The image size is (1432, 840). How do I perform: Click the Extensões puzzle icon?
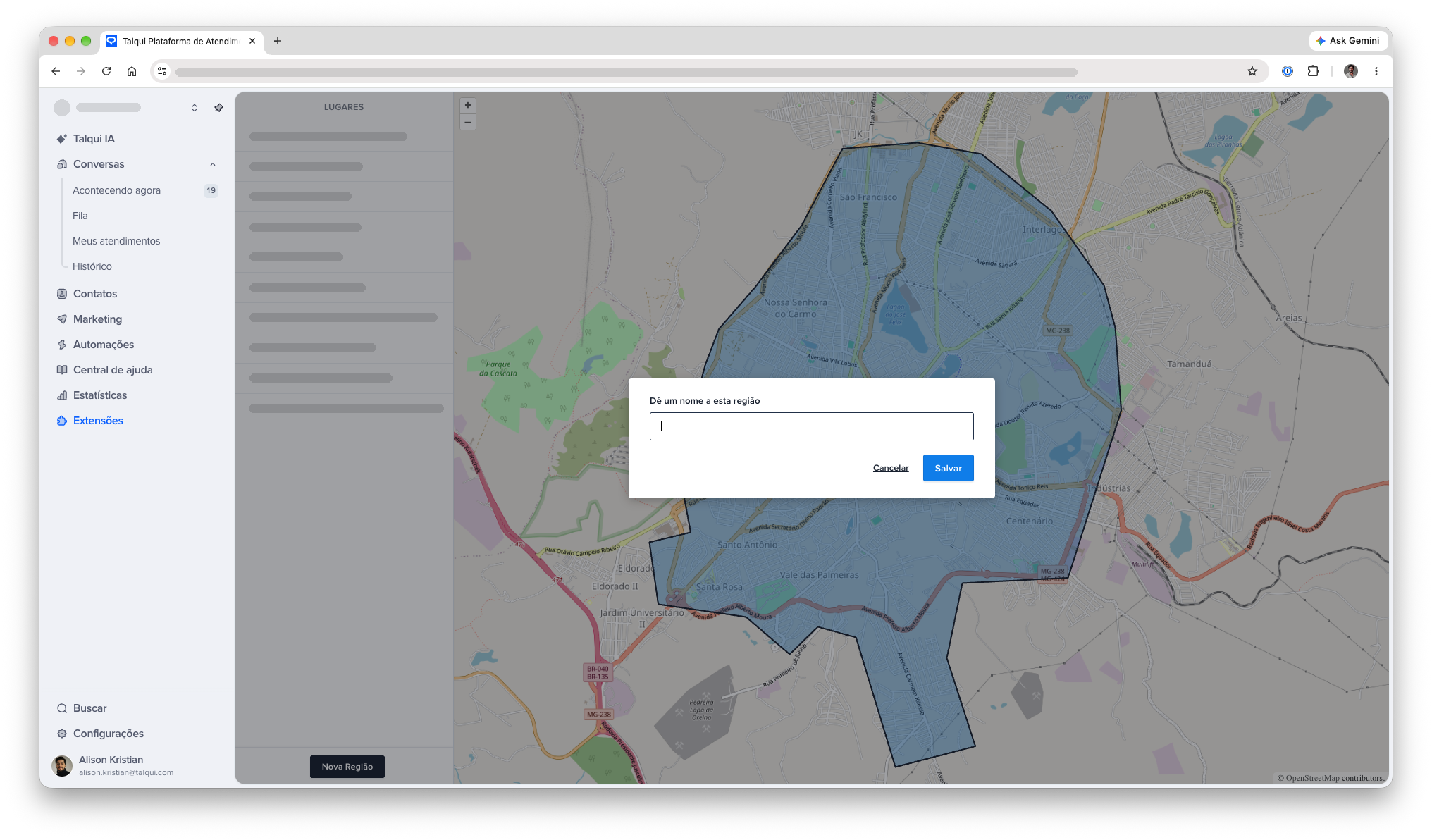click(62, 421)
